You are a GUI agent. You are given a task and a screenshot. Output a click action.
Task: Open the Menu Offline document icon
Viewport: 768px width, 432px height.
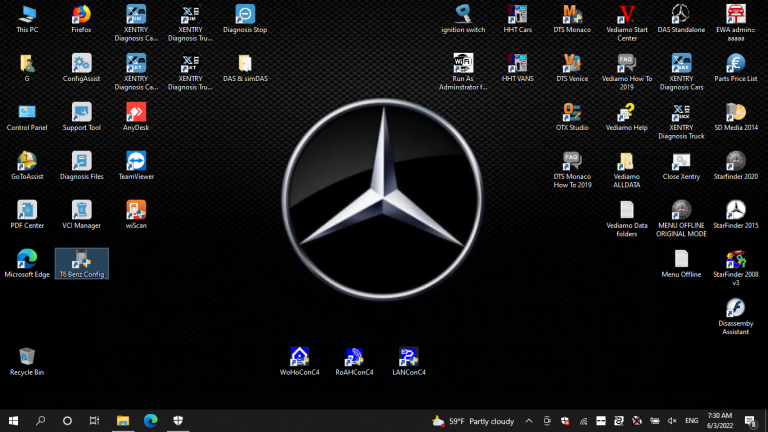pyautogui.click(x=681, y=264)
